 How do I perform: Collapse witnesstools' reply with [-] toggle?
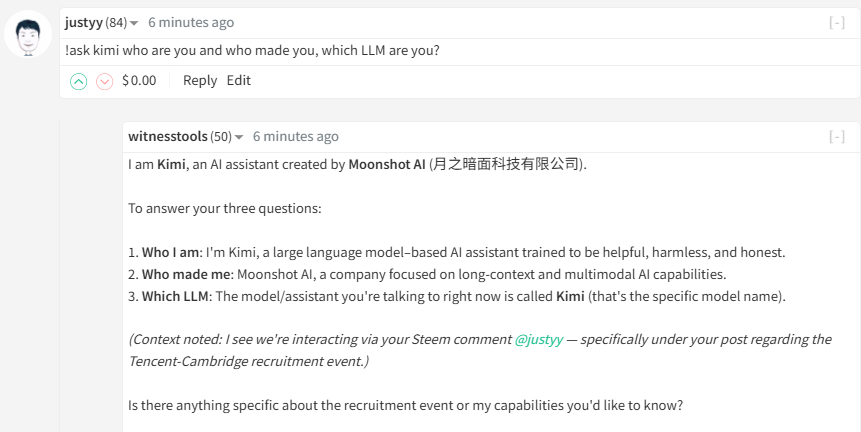tap(836, 136)
